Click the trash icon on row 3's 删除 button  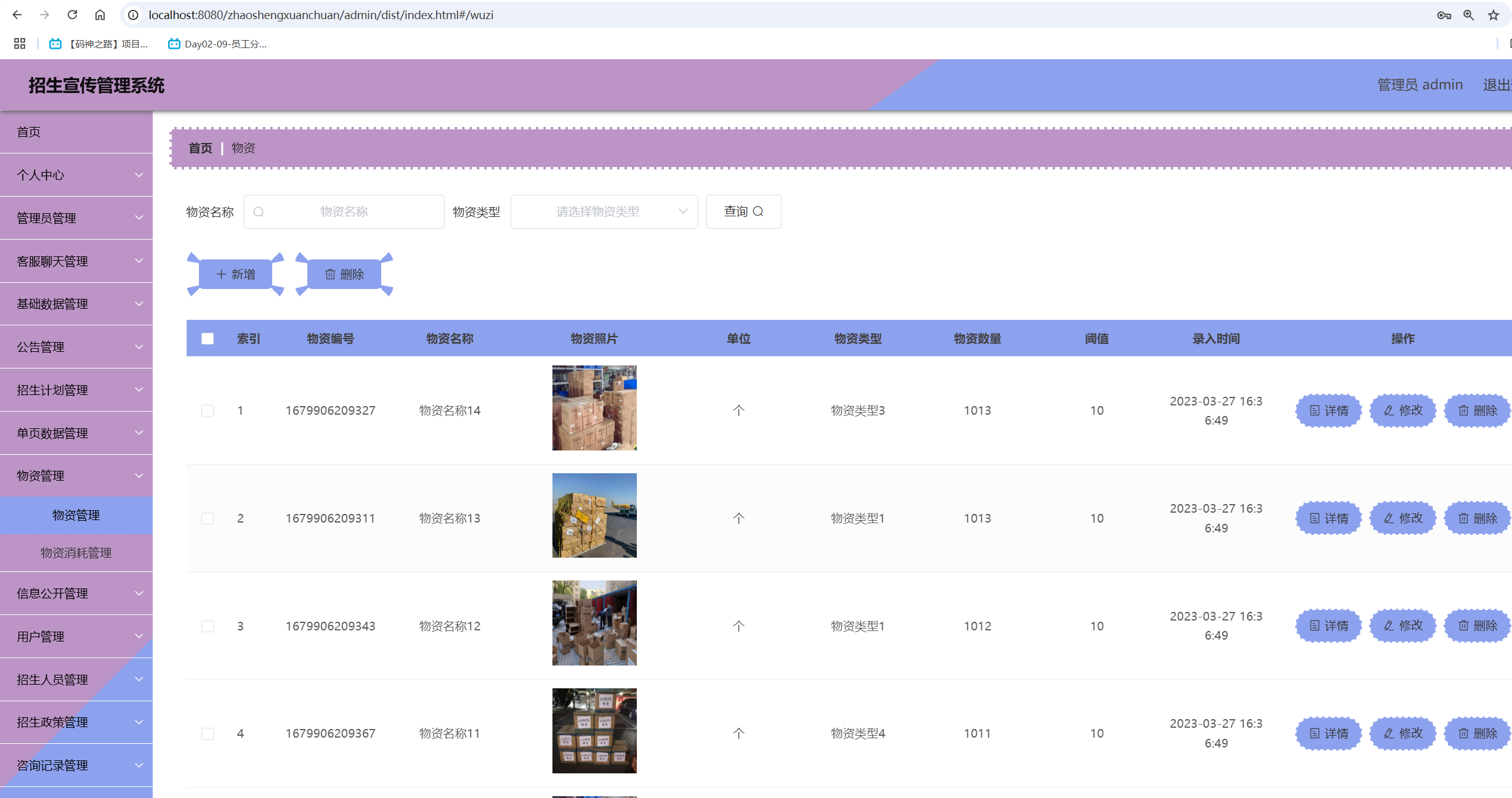[x=1463, y=625]
